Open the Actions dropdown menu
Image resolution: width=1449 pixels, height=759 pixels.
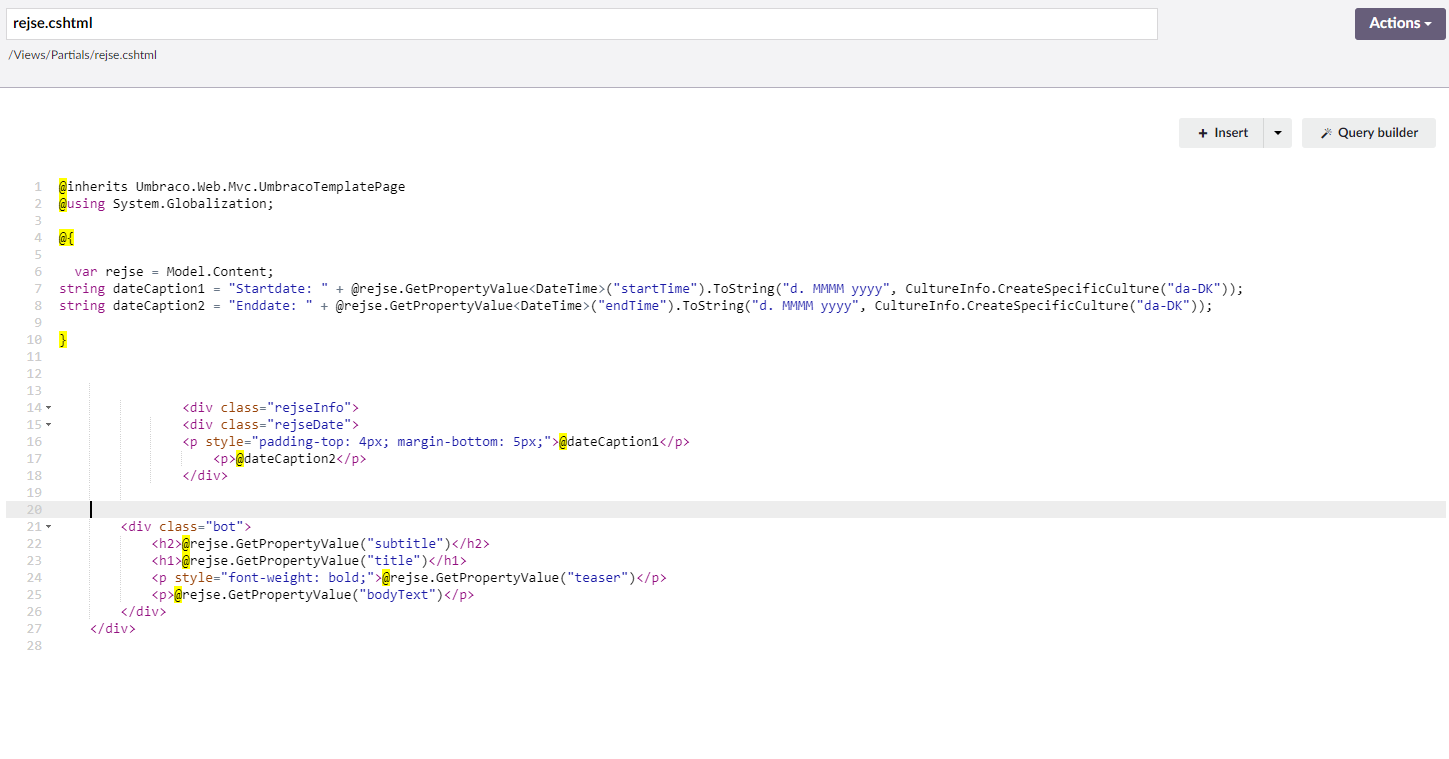(1400, 23)
